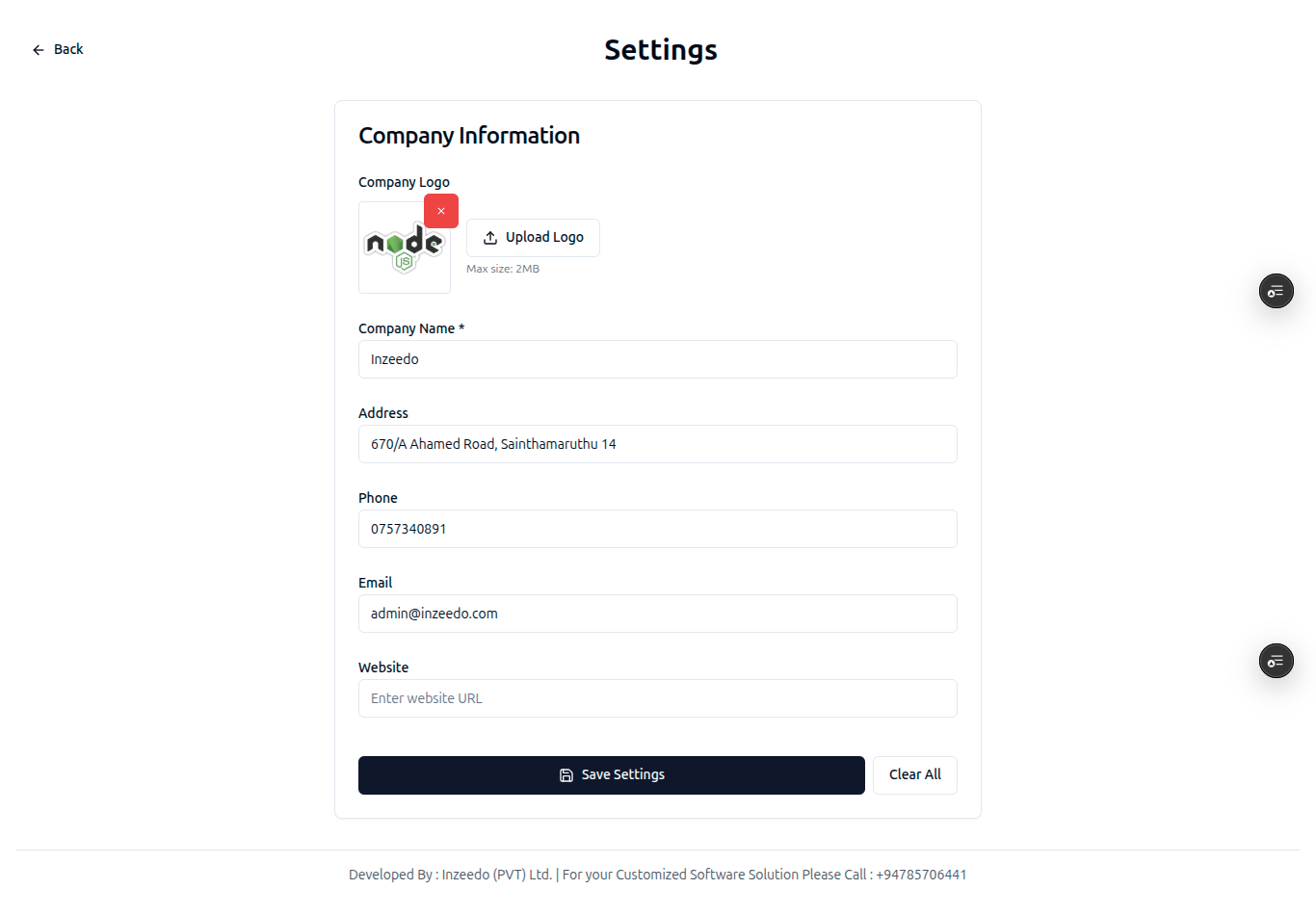Image resolution: width=1316 pixels, height=916 pixels.
Task: Click the Settings page heading
Action: click(x=660, y=50)
